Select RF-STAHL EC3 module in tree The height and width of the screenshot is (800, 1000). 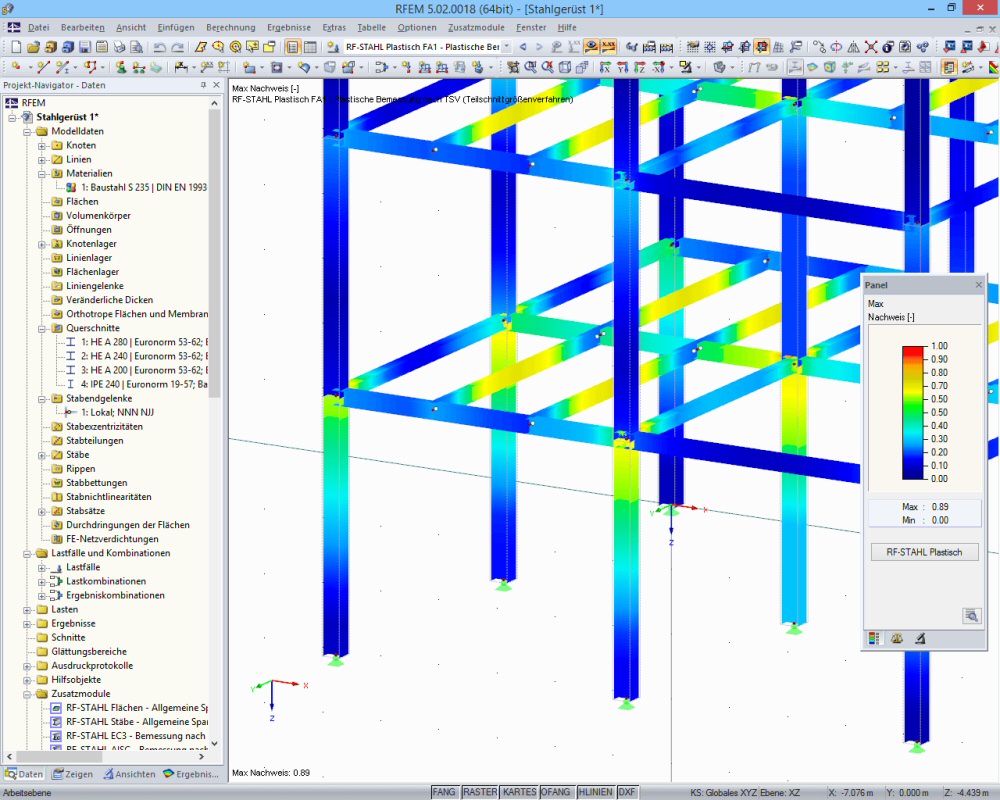coord(129,736)
